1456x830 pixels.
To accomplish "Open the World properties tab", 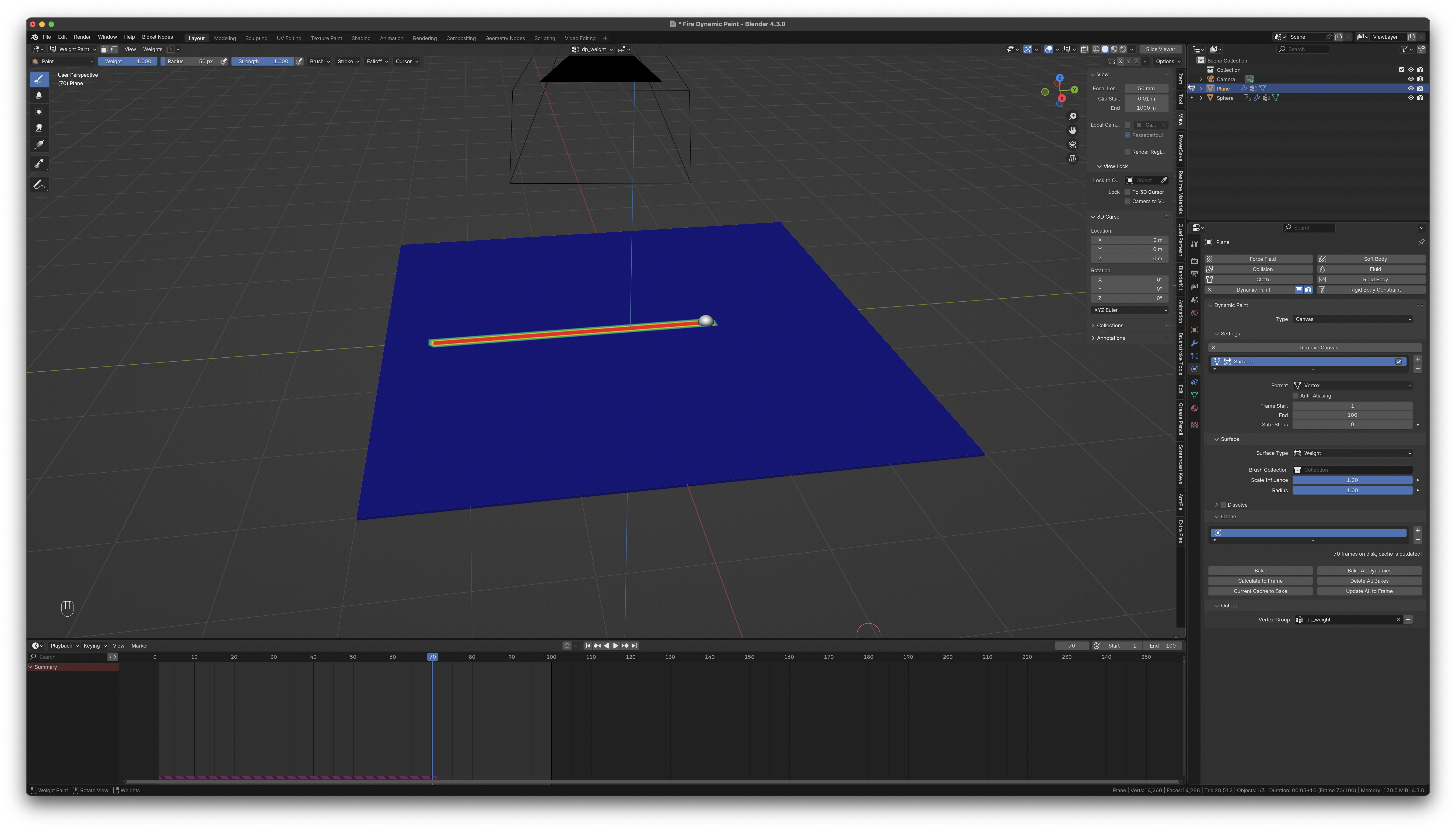I will pyautogui.click(x=1194, y=313).
